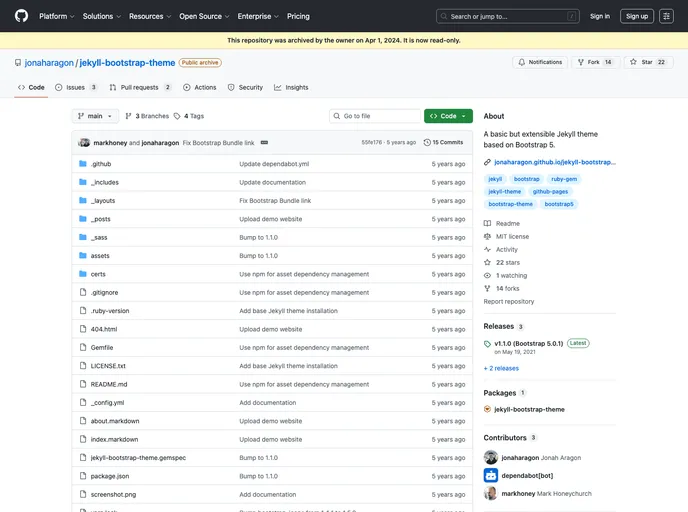Click the Notifications bell button
Image resolution: width=688 pixels, height=512 pixels.
point(539,62)
